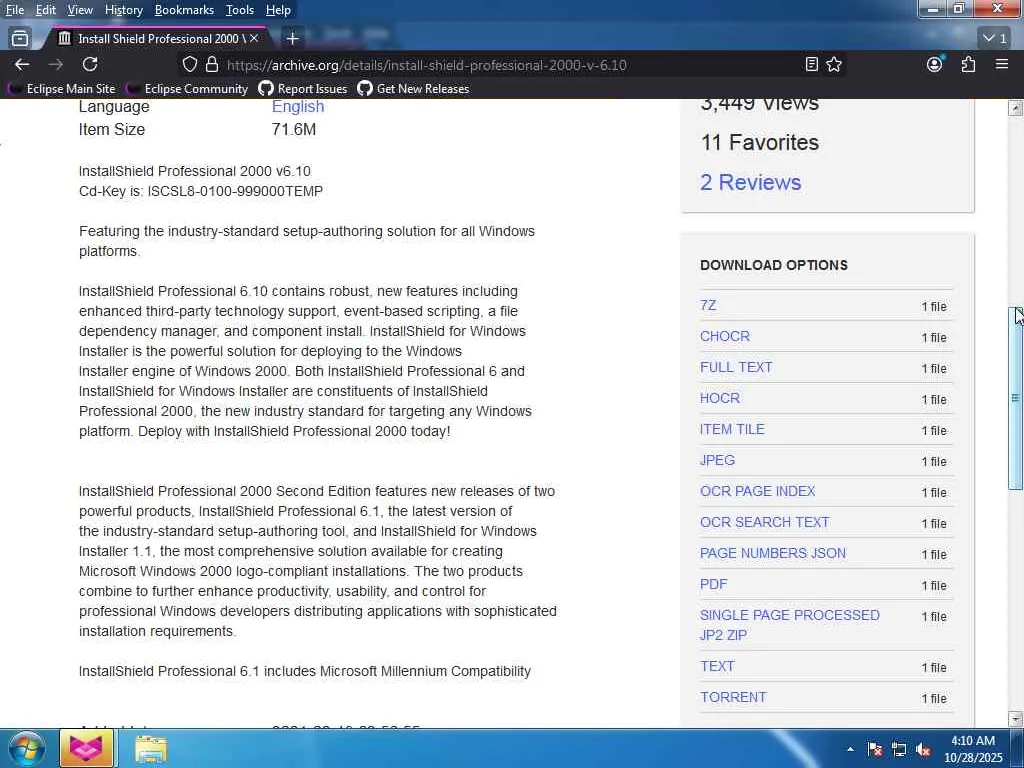
Task: Open the pink fox taskbar app
Action: (86, 748)
